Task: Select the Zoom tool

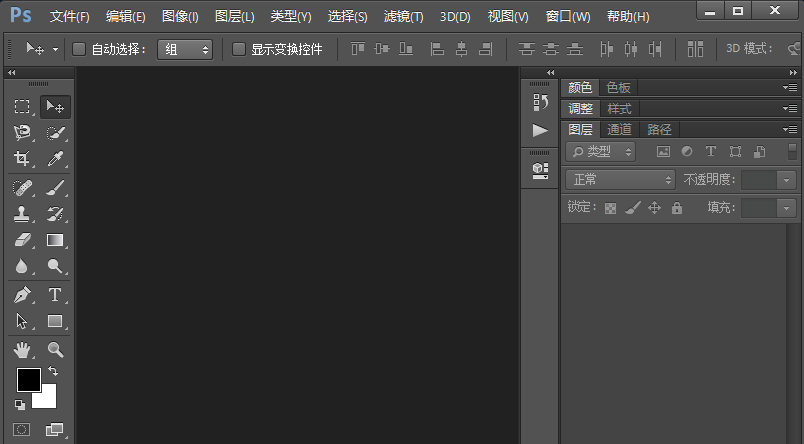Action: 55,350
